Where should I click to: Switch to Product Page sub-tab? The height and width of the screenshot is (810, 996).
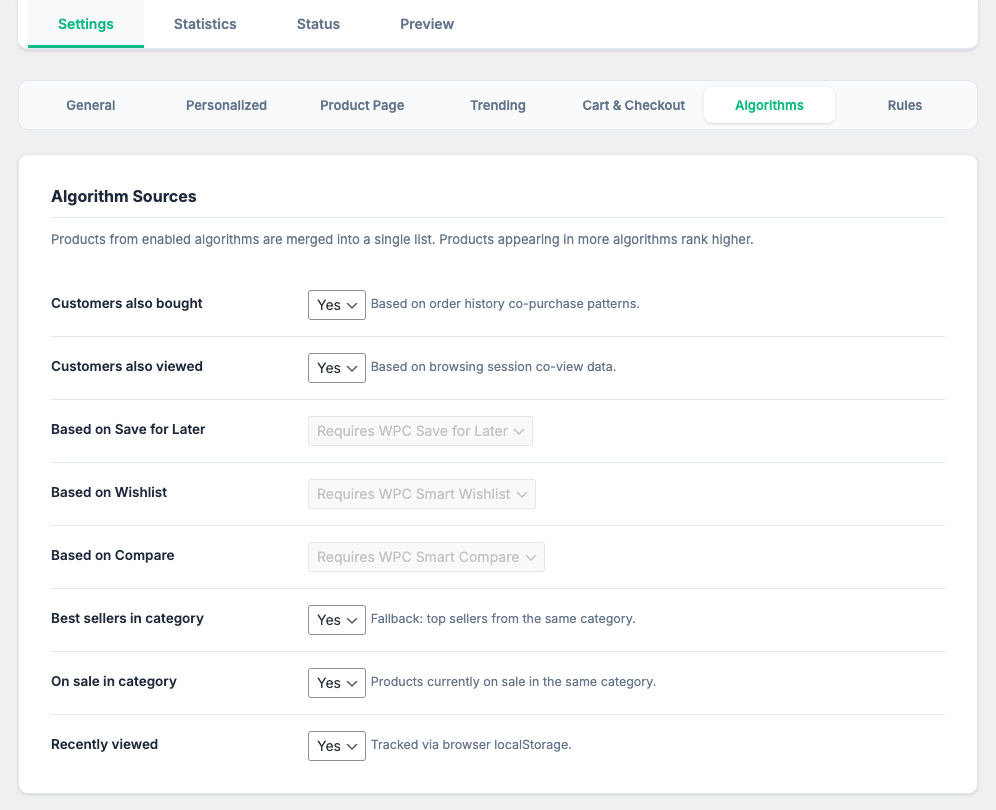point(362,105)
